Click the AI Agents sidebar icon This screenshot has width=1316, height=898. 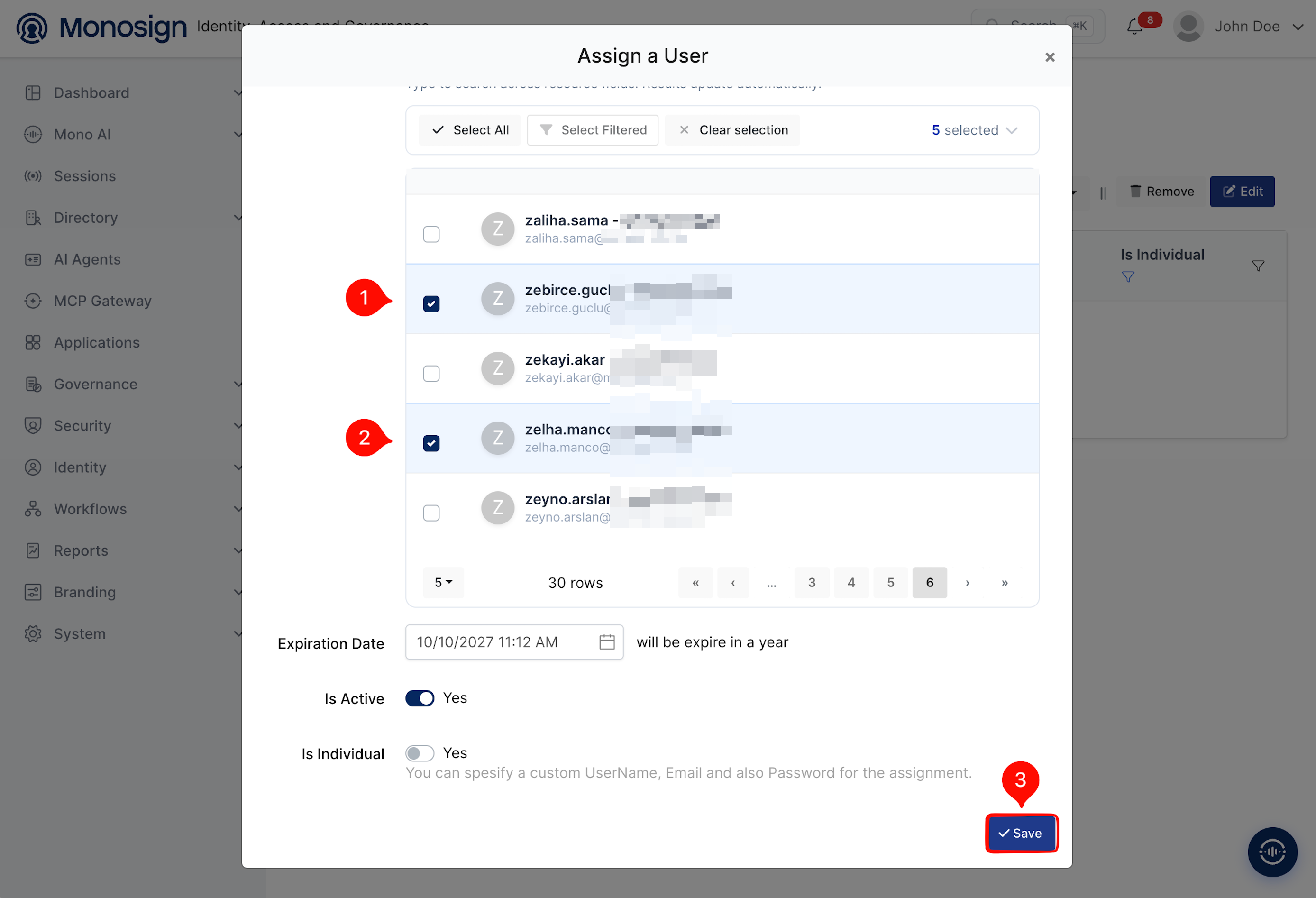pos(33,259)
